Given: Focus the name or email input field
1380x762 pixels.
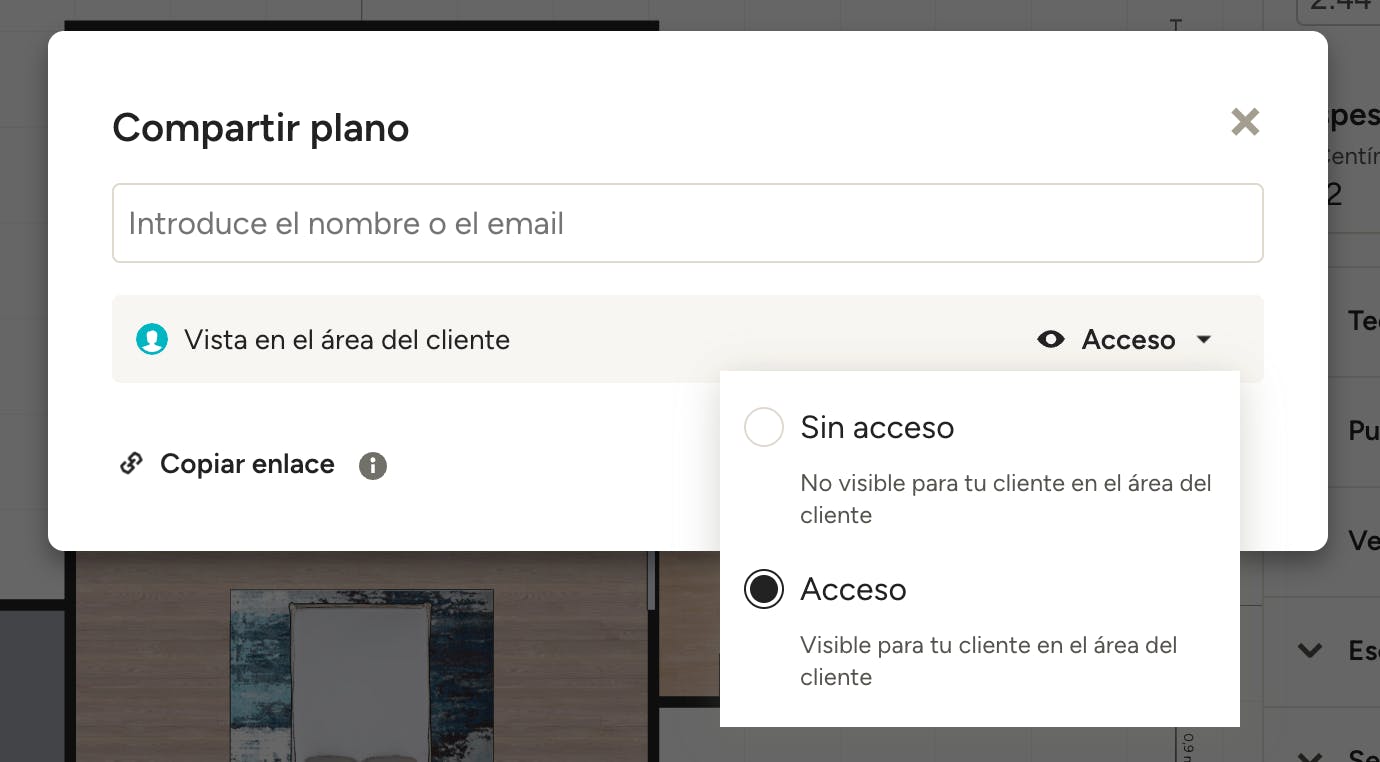Looking at the screenshot, I should [688, 223].
